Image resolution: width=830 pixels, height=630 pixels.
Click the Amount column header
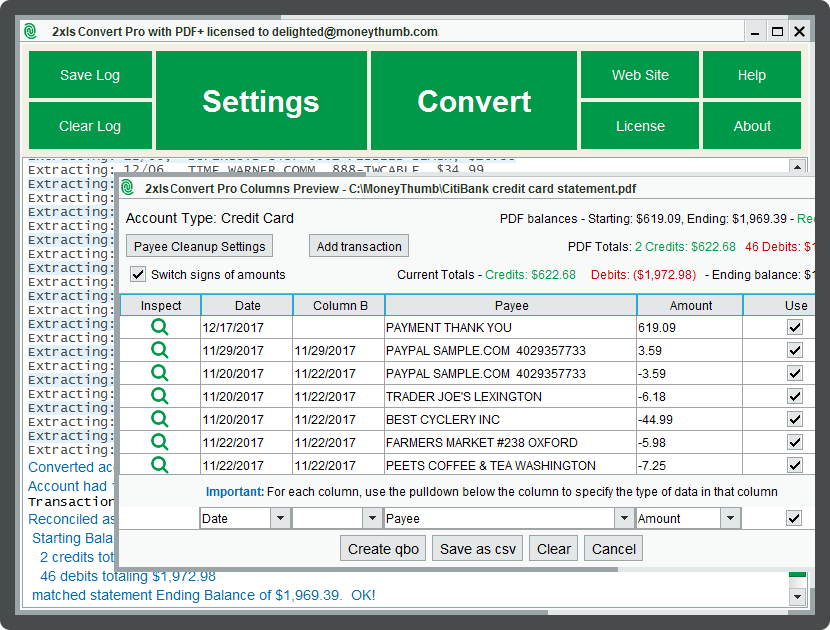690,306
